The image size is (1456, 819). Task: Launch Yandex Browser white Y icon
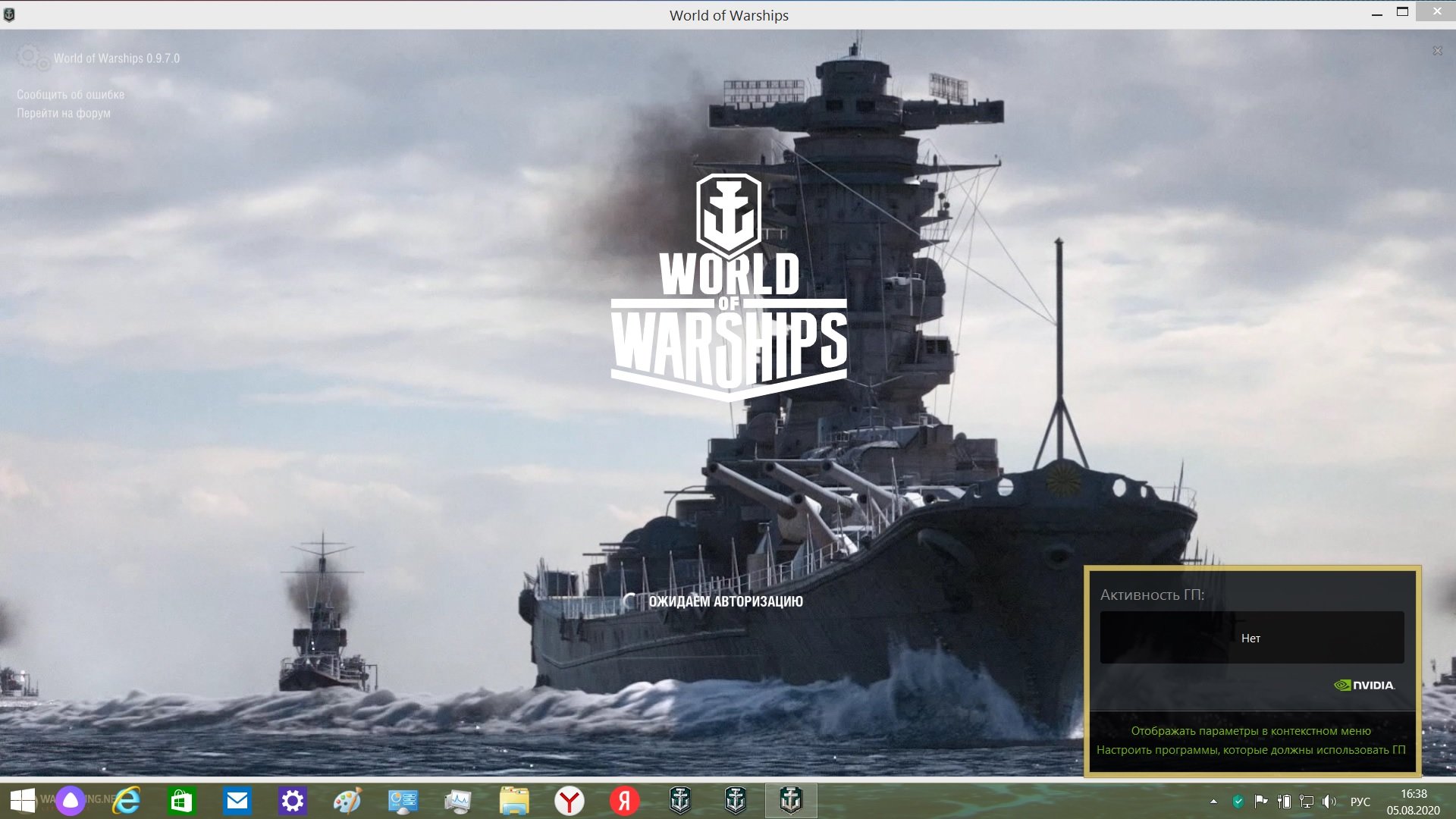tap(569, 801)
